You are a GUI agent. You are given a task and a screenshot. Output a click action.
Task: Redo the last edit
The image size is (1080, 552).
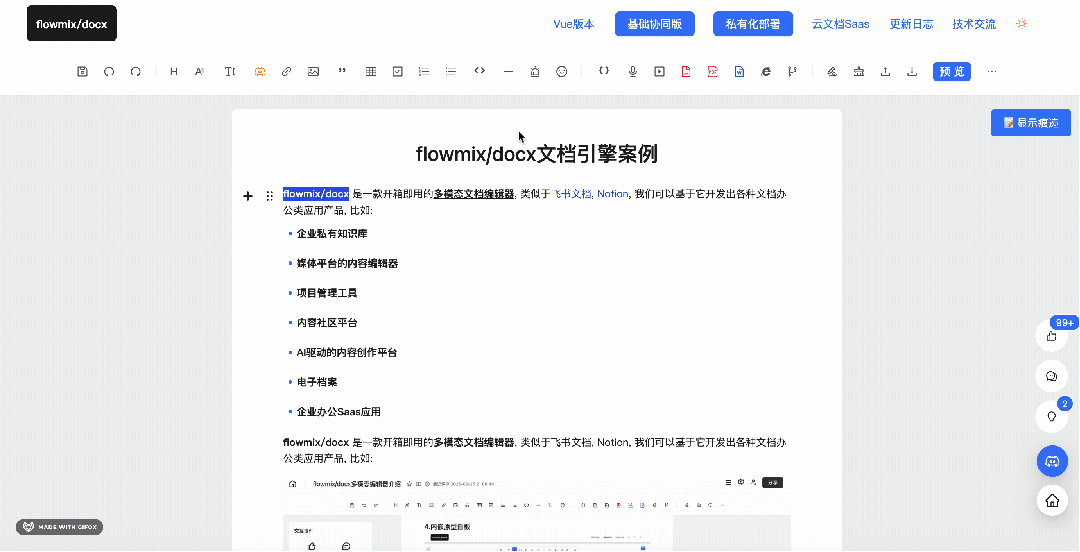point(136,71)
